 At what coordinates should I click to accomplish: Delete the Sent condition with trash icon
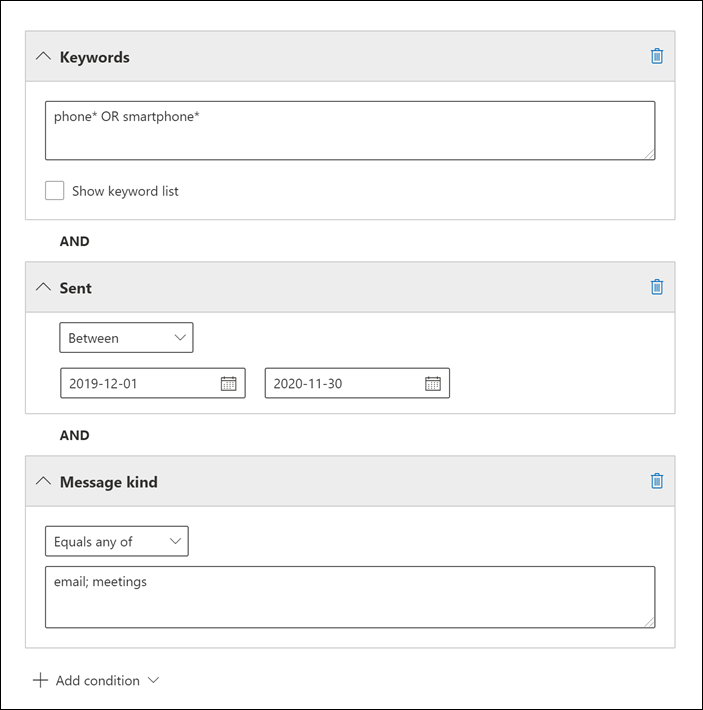click(656, 287)
